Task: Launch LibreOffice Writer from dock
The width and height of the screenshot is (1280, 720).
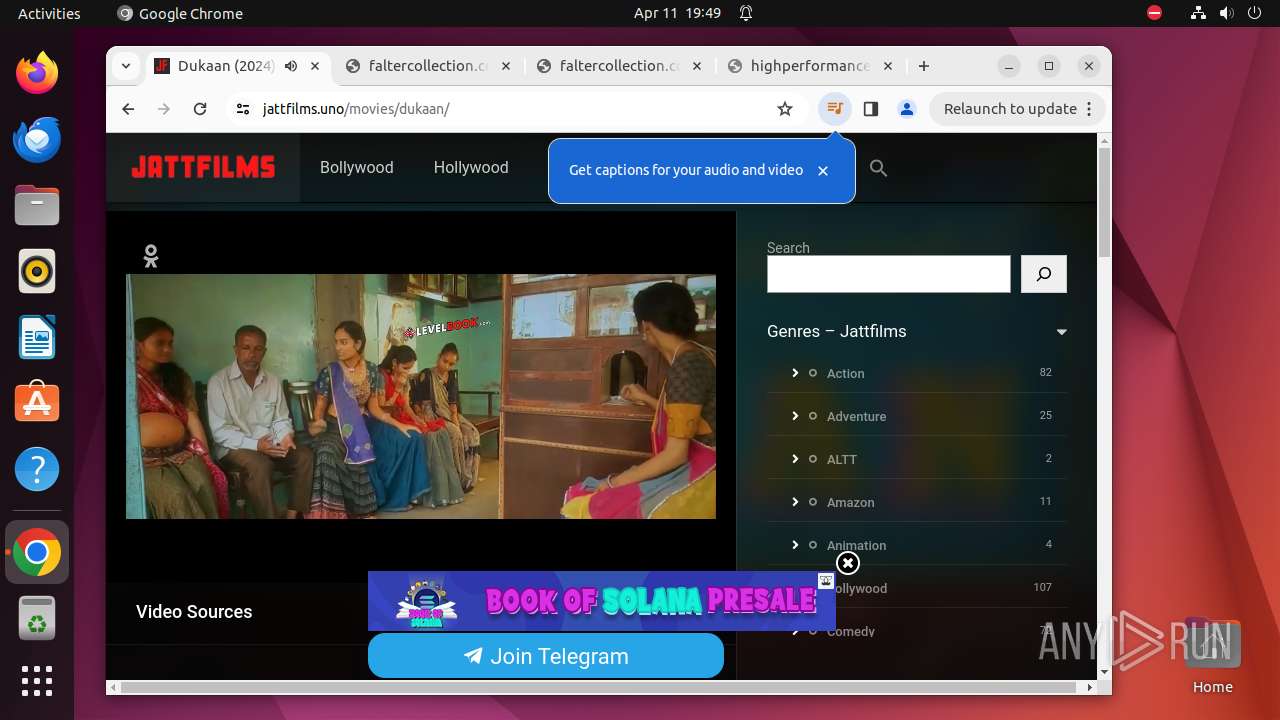Action: pyautogui.click(x=37, y=337)
